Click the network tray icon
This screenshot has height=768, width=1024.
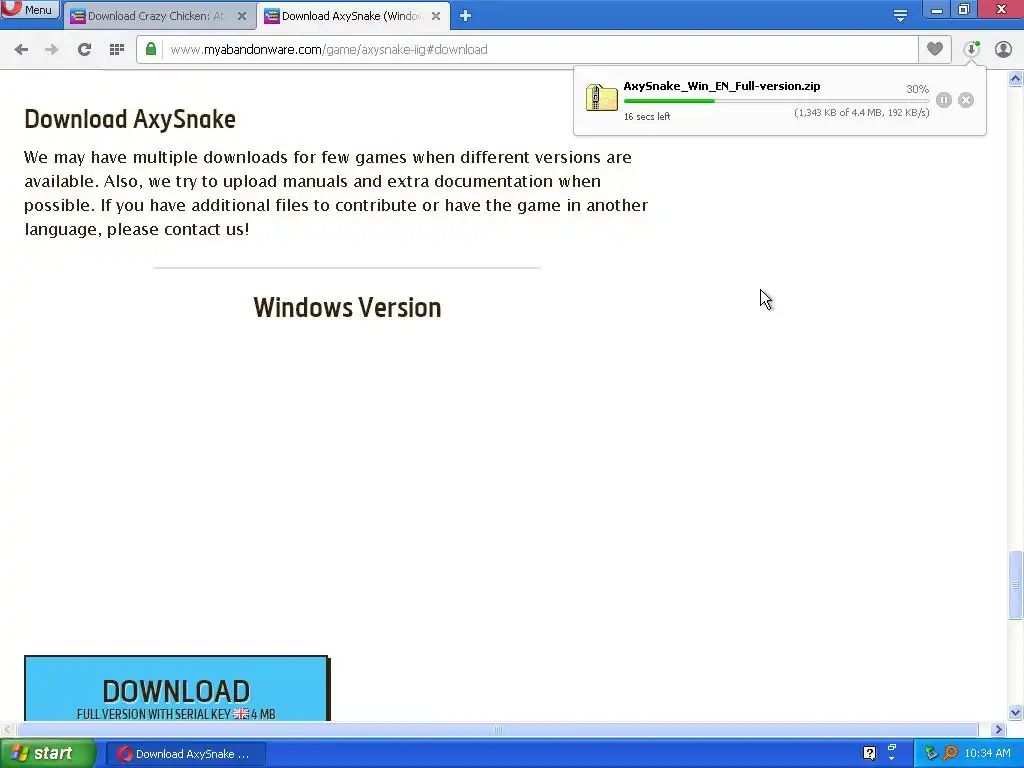(x=931, y=753)
